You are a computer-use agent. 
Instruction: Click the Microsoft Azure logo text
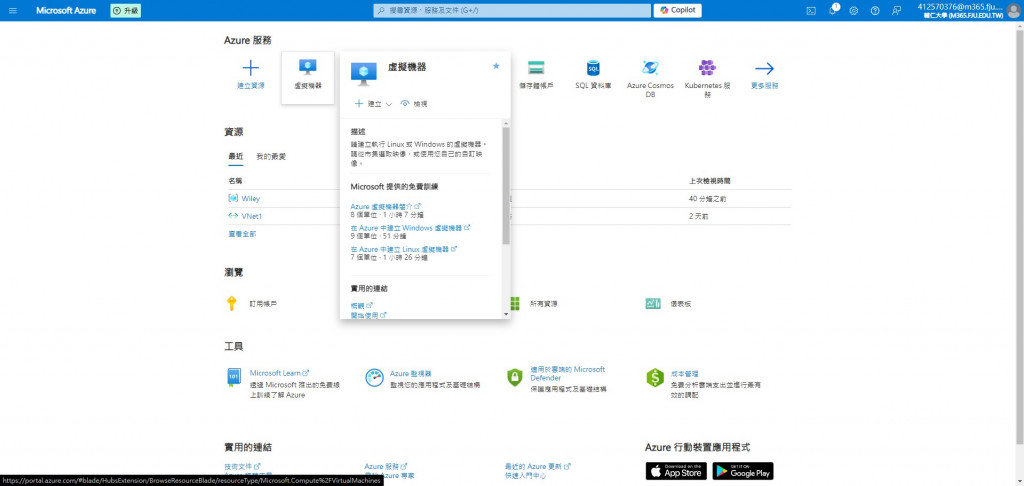click(66, 10)
